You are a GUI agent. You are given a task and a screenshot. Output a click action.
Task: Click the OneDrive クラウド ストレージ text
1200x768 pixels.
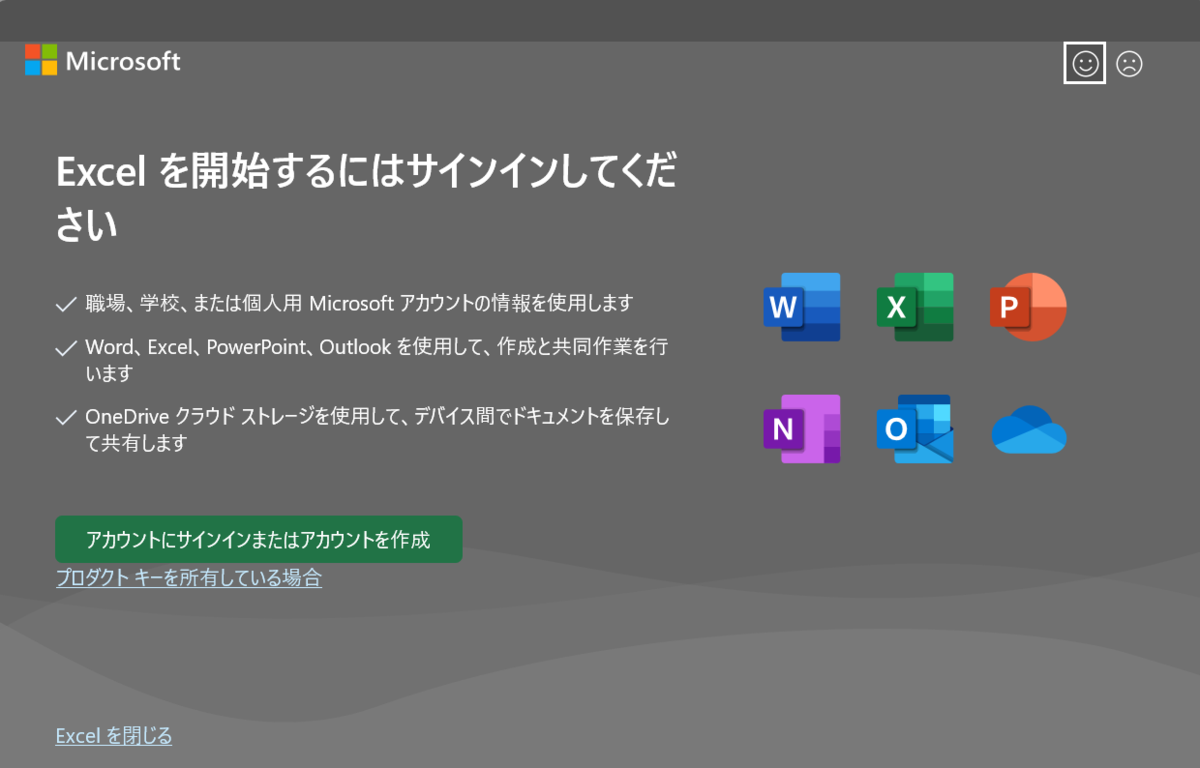[x=377, y=430]
